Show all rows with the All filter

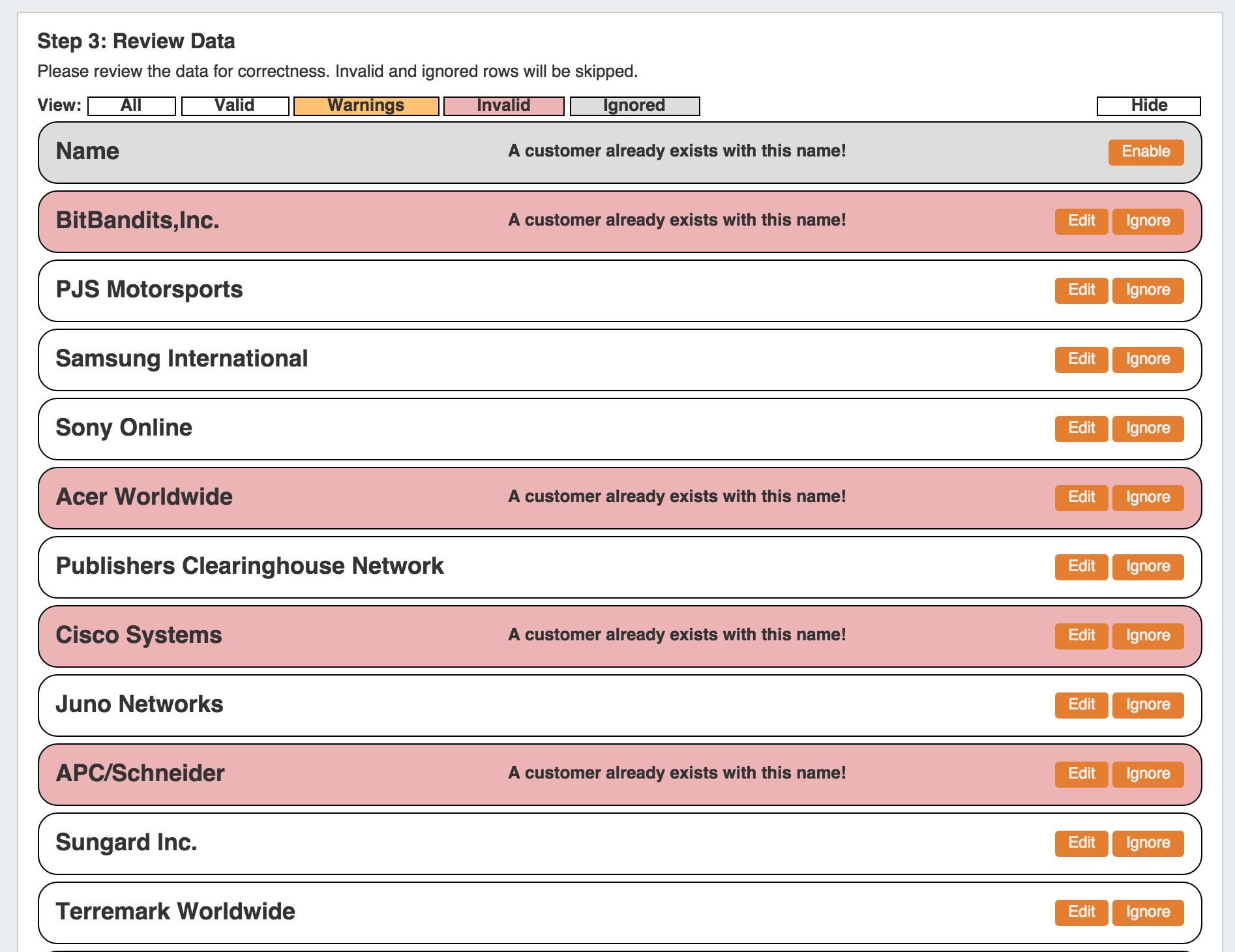[131, 106]
